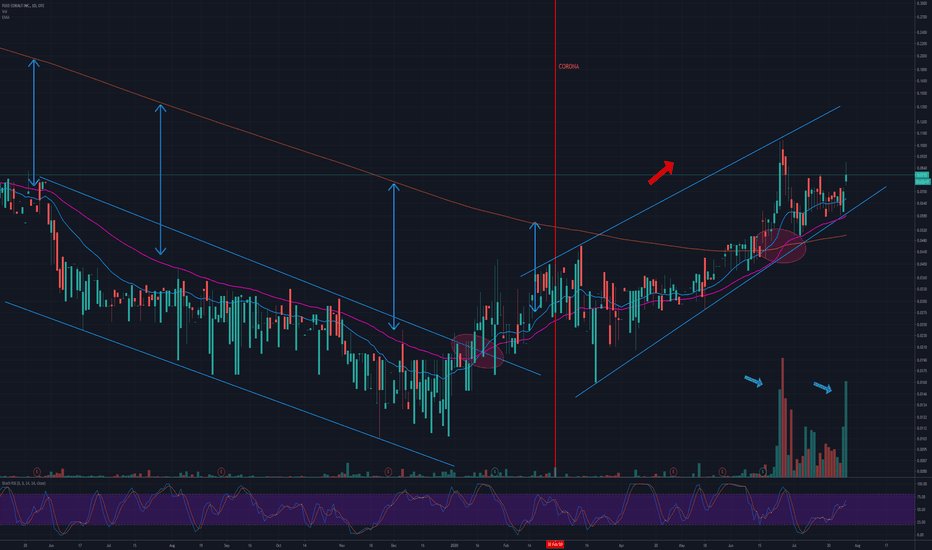Open the earnings marker between January and Feb 2020
This screenshot has height=550, width=932.
click(x=495, y=472)
